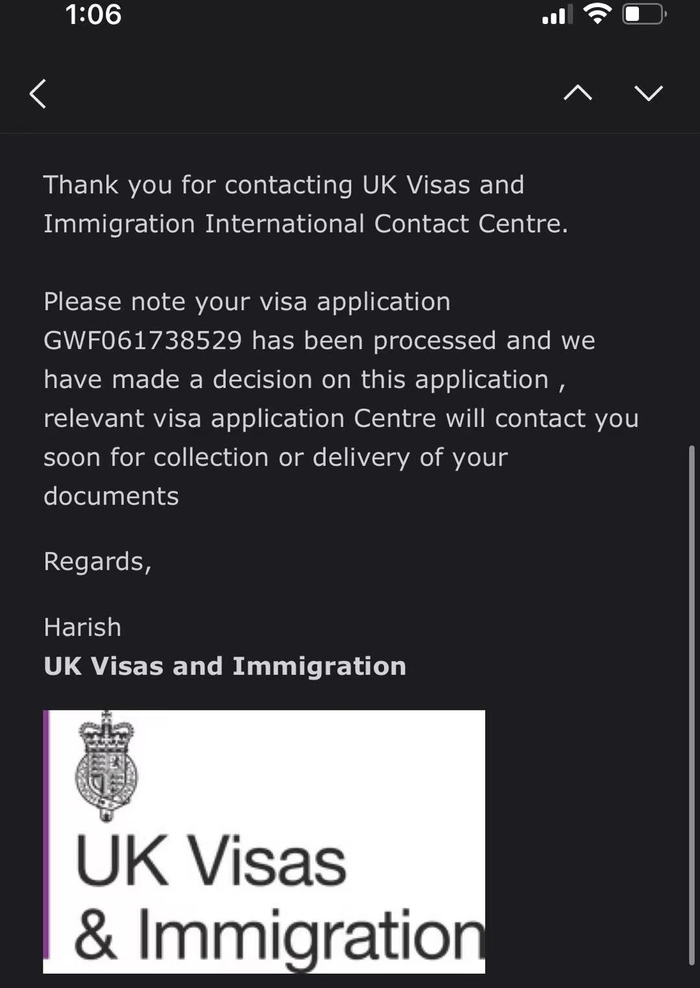Tap the bold UK Visas and Immigration signature line
700x988 pixels.
pyautogui.click(x=224, y=666)
